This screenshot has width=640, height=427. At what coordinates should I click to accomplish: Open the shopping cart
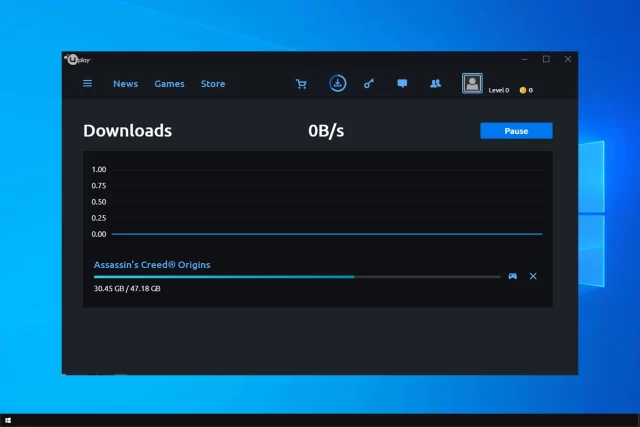301,84
